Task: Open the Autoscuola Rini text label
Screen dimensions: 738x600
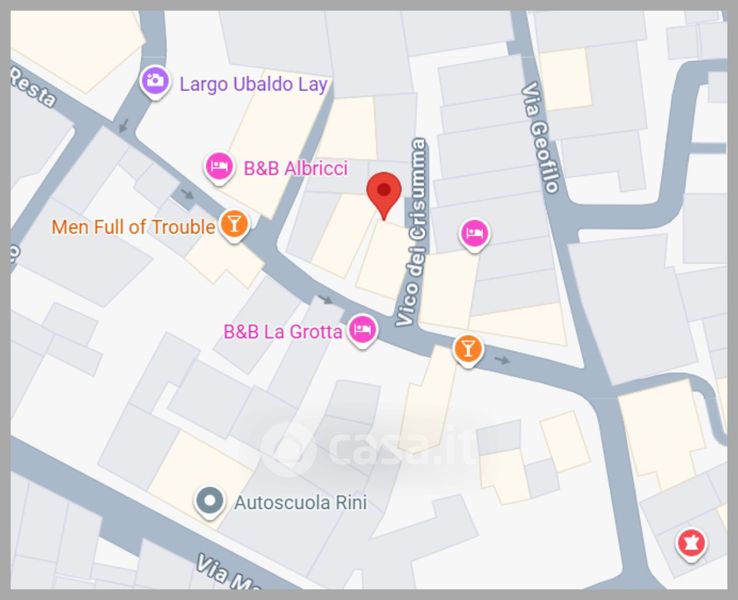Action: (301, 503)
